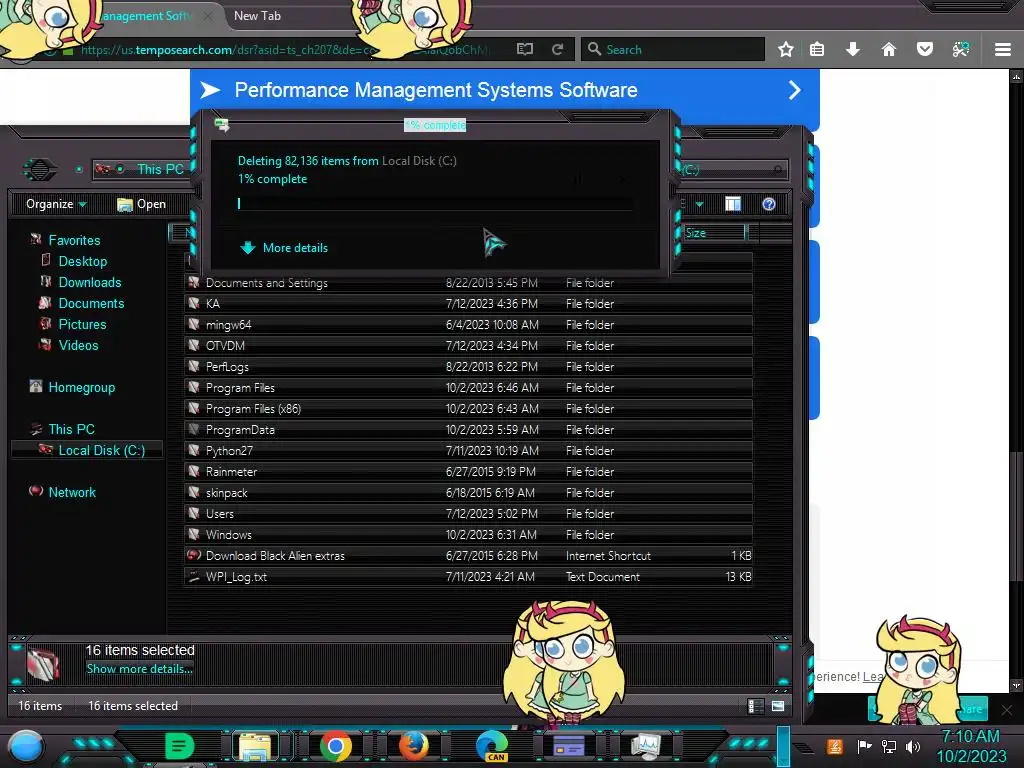The width and height of the screenshot is (1024, 768).
Task: Select the Rainmeter folder row
Action: click(x=468, y=472)
